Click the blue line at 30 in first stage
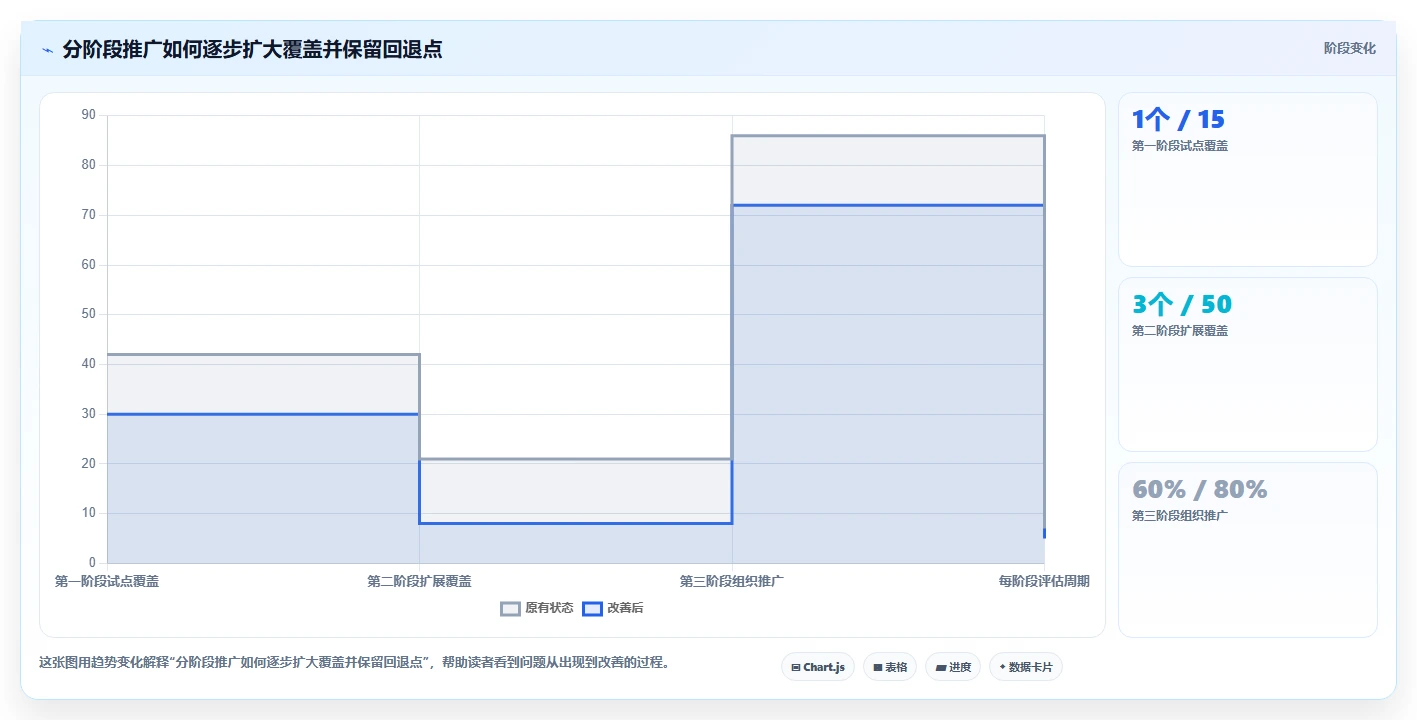The width and height of the screenshot is (1417, 720). 263,414
